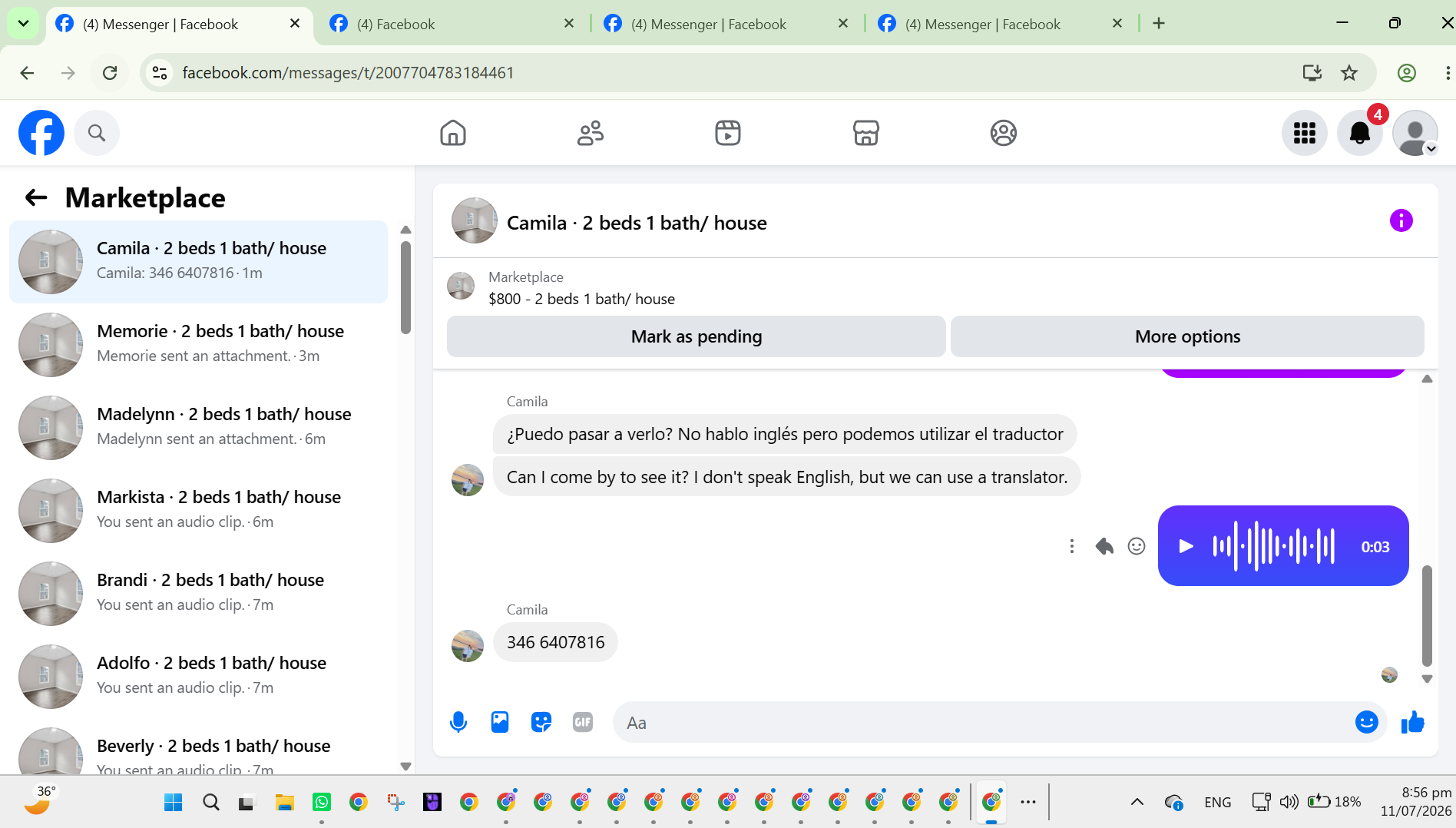This screenshot has width=1456, height=828.
Task: Click the chat messages scrollbar thumb
Action: [1427, 616]
